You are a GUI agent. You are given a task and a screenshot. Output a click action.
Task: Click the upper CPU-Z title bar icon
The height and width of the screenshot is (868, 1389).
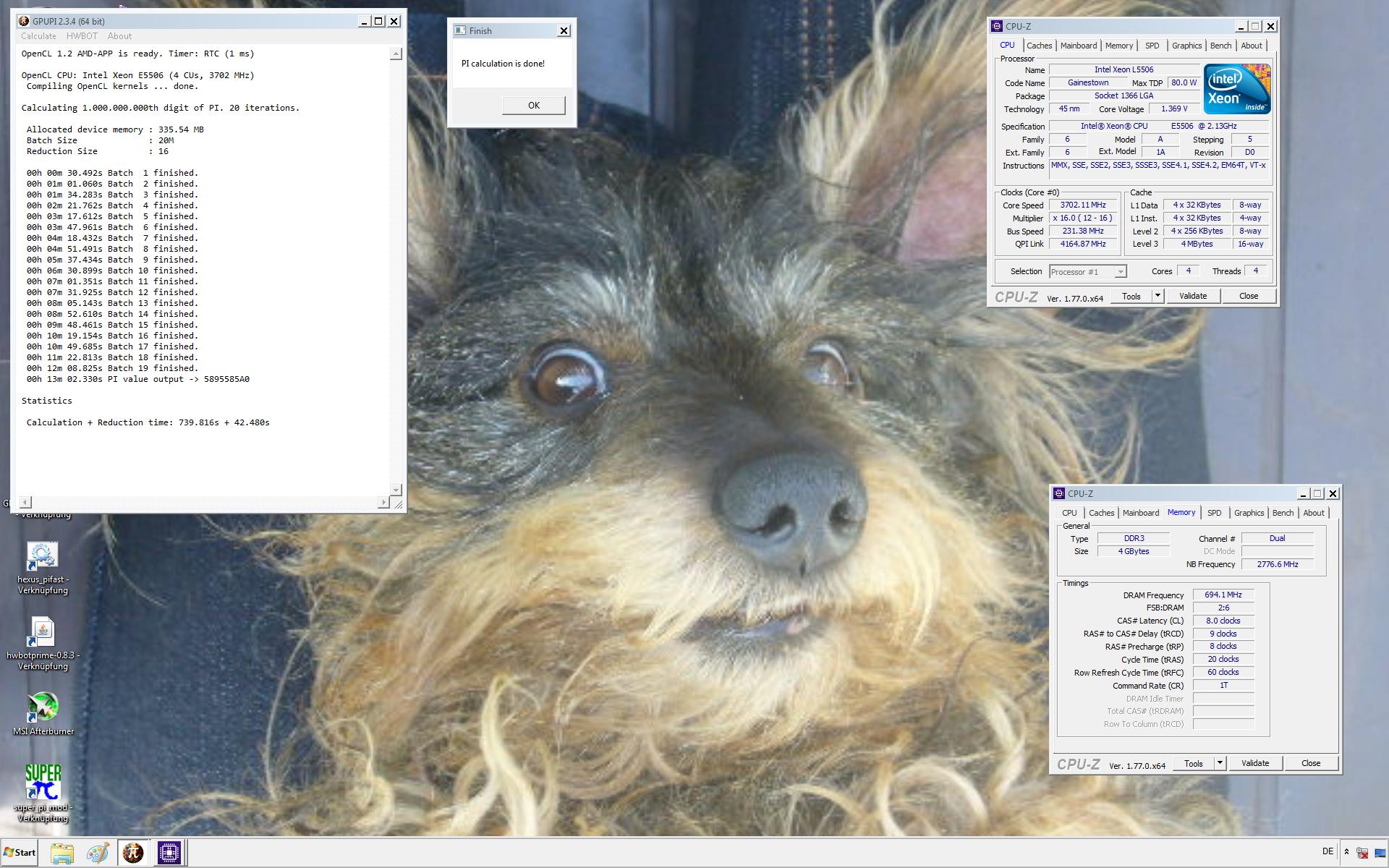[997, 26]
